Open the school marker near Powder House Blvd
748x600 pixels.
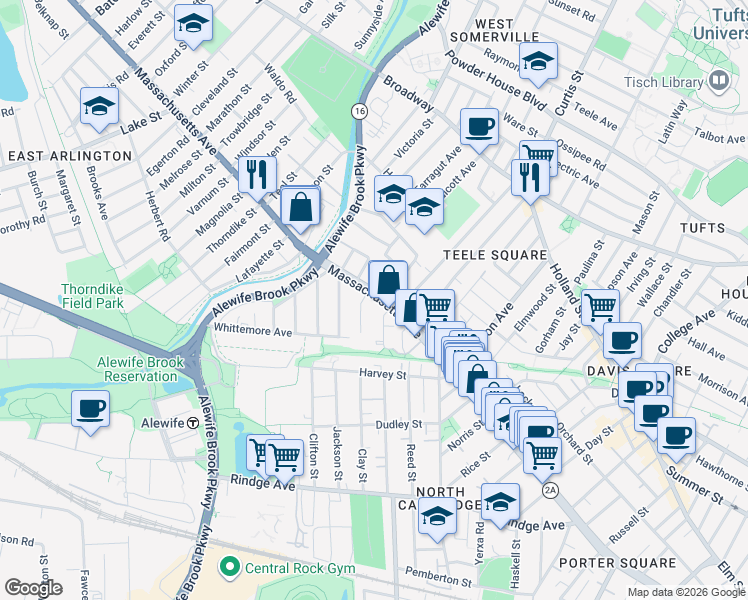[538, 64]
